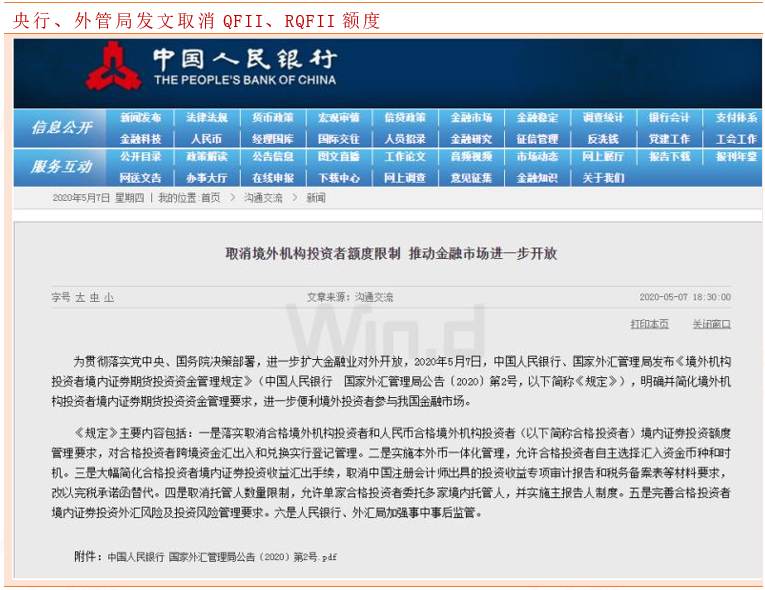Click 新闻 breadcrumb link
The height and width of the screenshot is (590, 765).
coord(316,198)
